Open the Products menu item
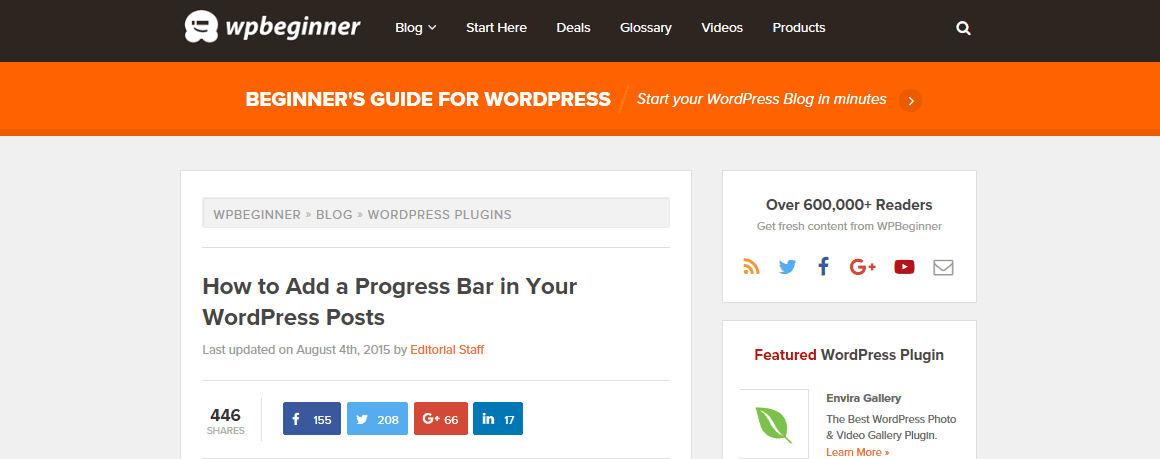This screenshot has height=459, width=1160. click(x=799, y=28)
